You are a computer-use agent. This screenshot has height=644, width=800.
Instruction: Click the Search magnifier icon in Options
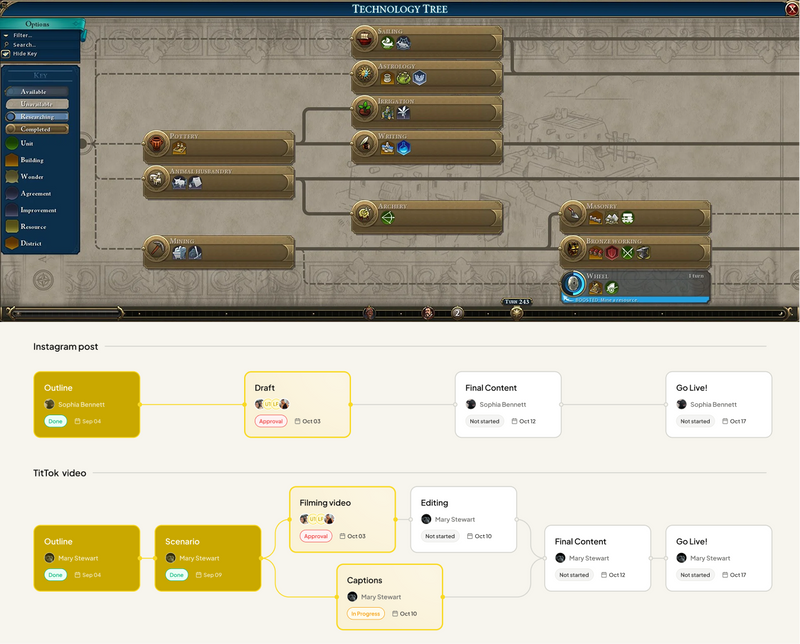(x=6, y=44)
